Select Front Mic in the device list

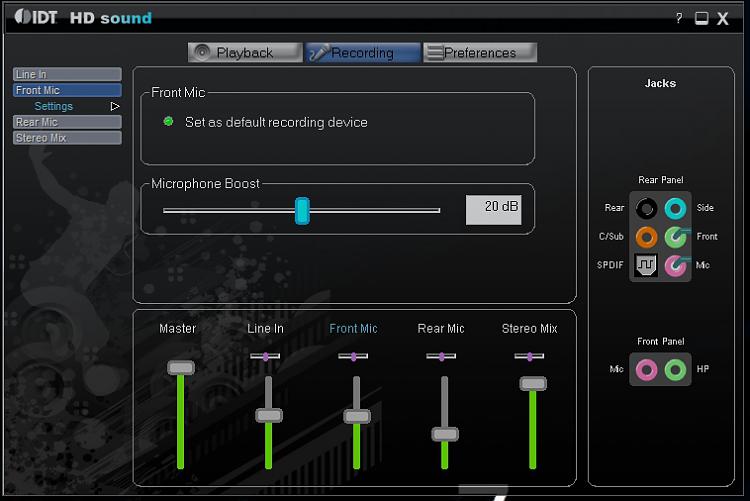(67, 90)
